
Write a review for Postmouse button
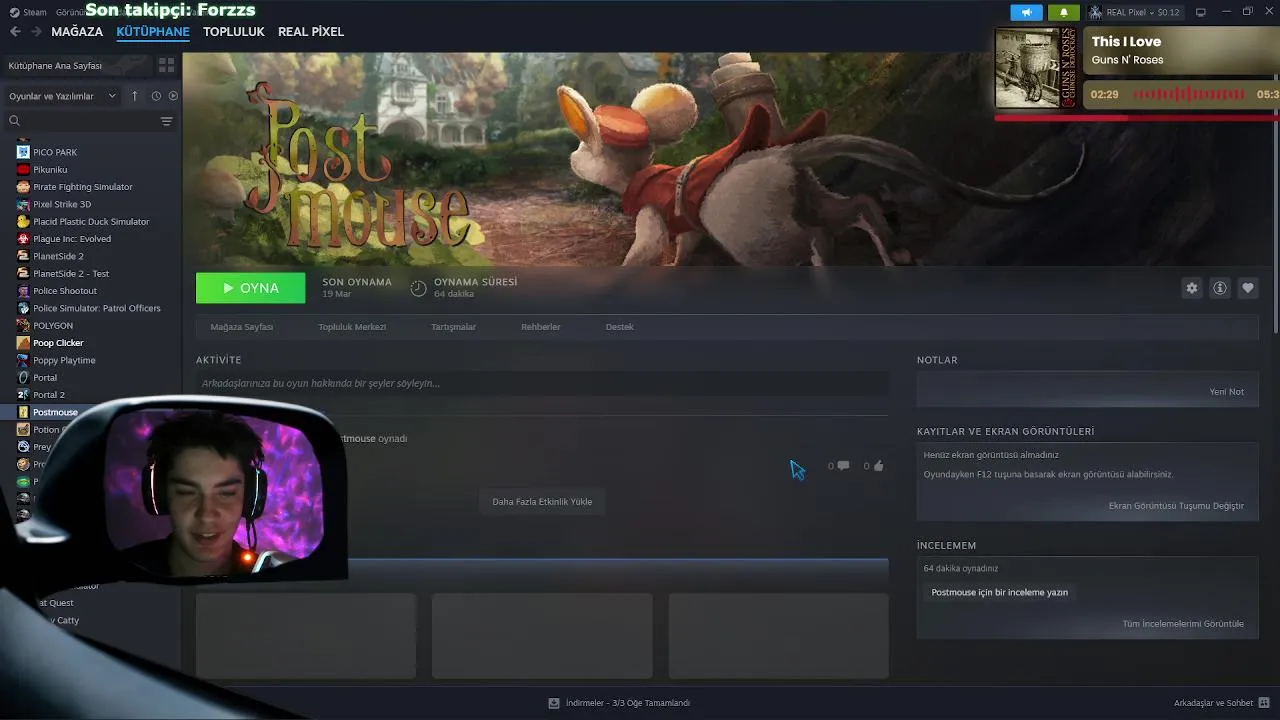pos(1000,592)
